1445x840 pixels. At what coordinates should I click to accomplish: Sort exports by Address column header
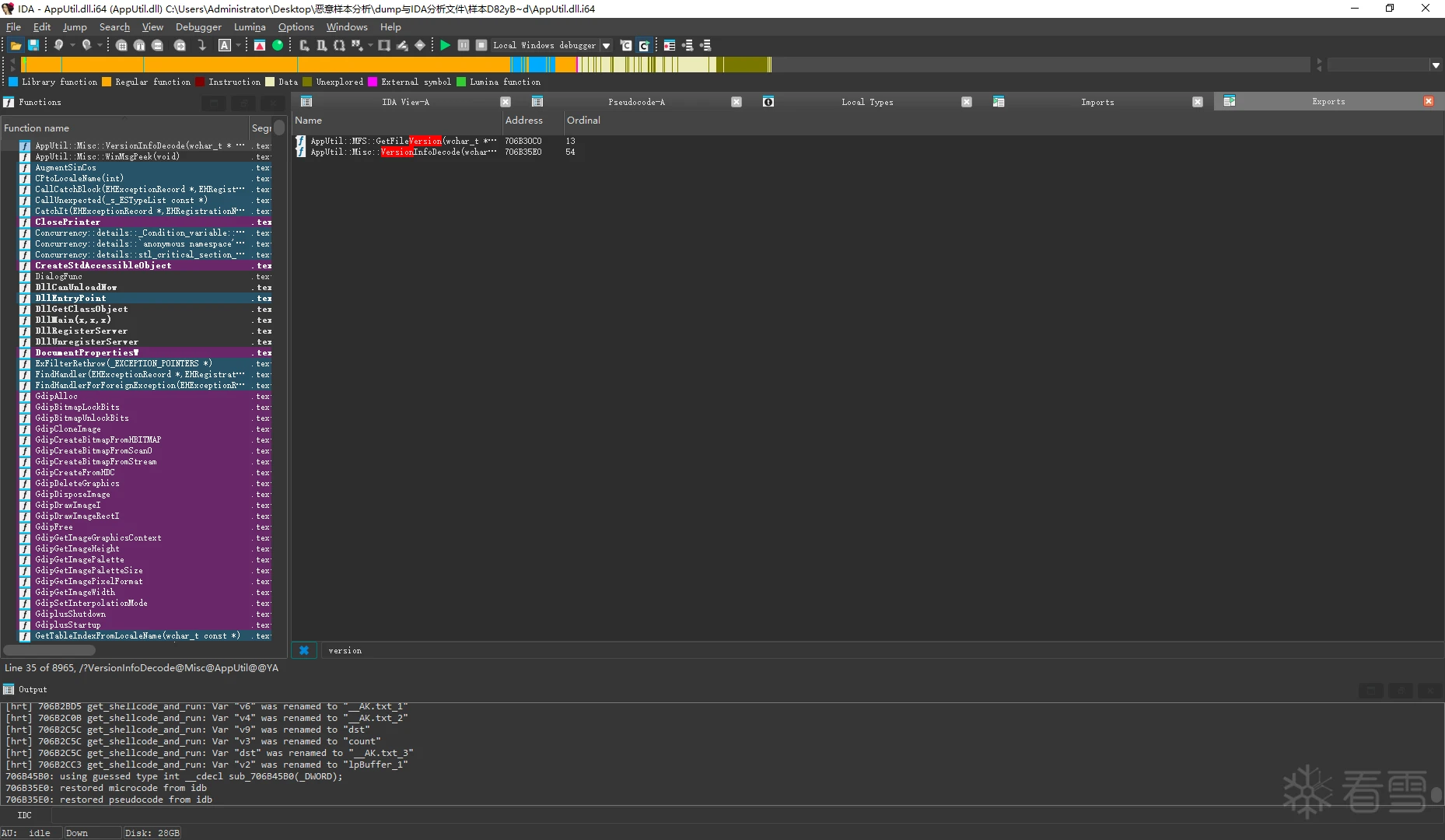[x=533, y=121]
